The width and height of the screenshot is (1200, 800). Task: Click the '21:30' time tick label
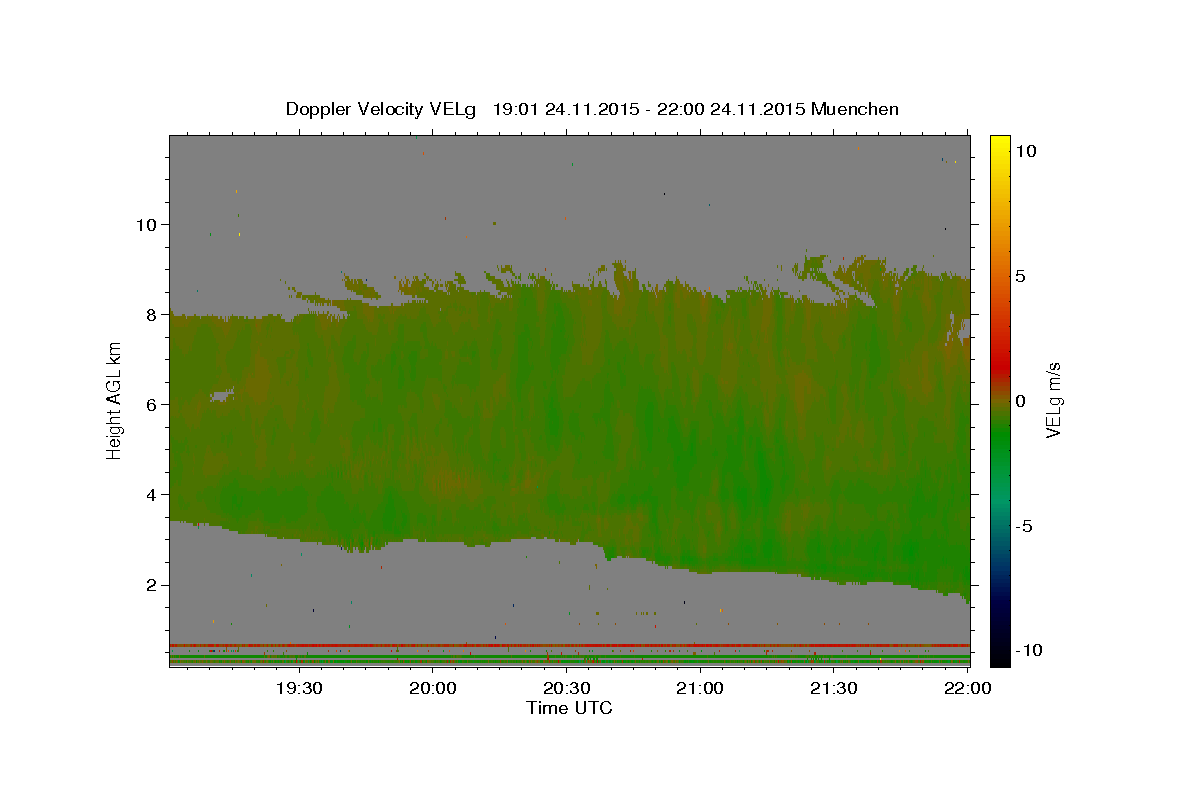[833, 688]
